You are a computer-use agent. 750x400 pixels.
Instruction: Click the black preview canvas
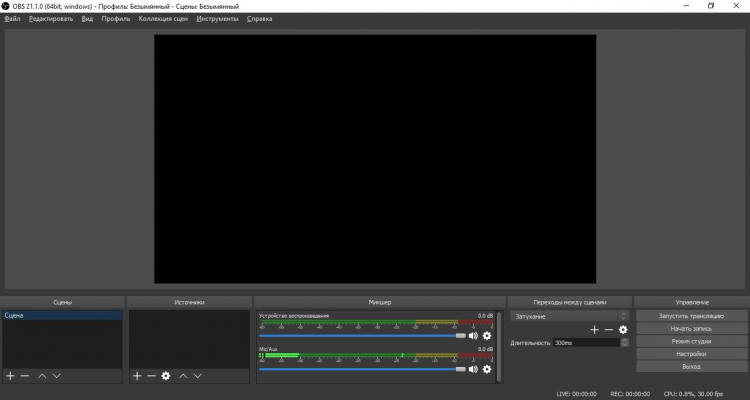[375, 159]
